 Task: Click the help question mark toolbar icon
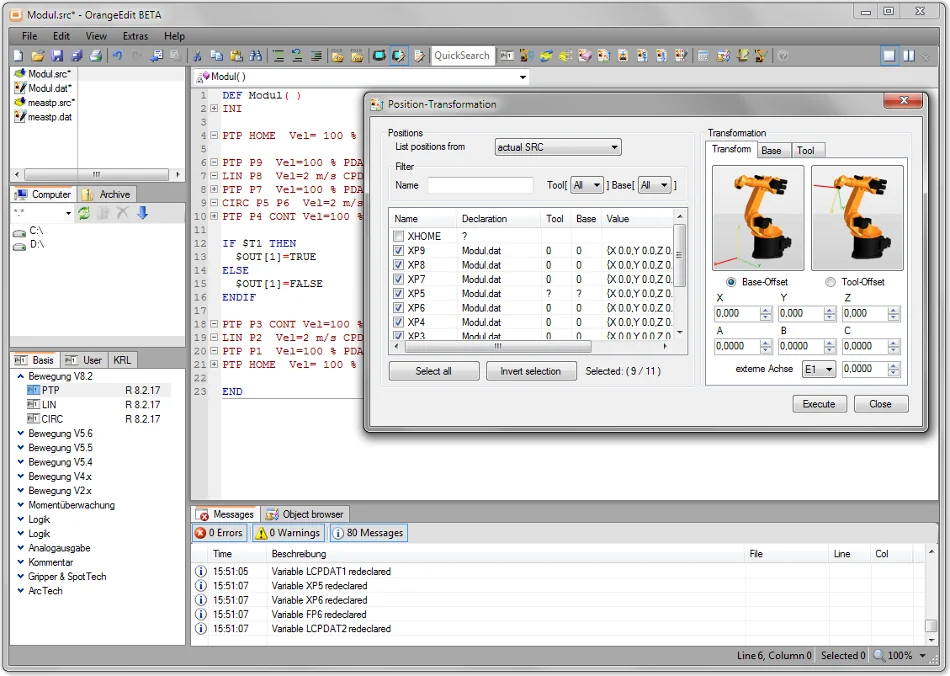click(x=783, y=56)
